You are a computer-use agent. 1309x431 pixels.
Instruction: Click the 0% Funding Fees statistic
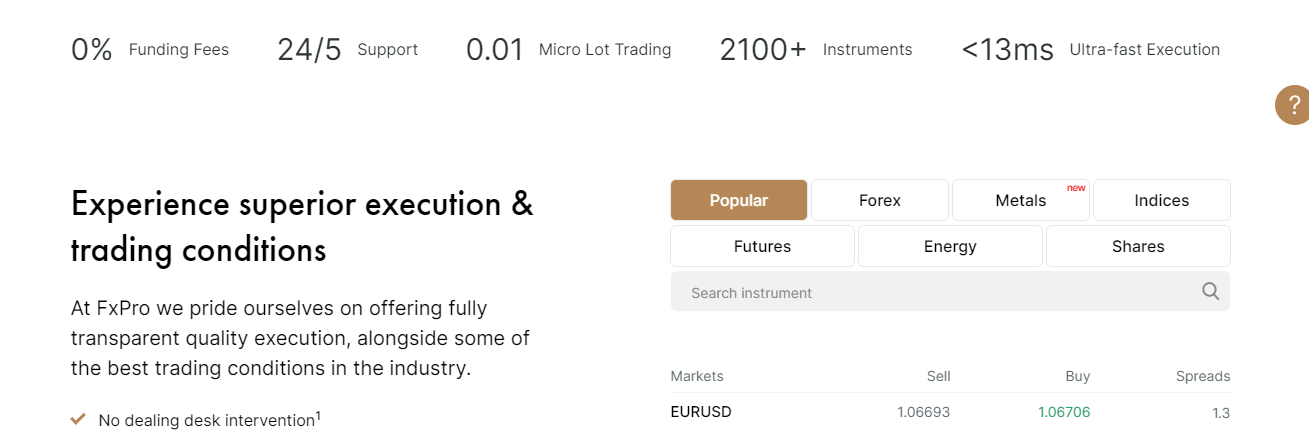(x=150, y=49)
